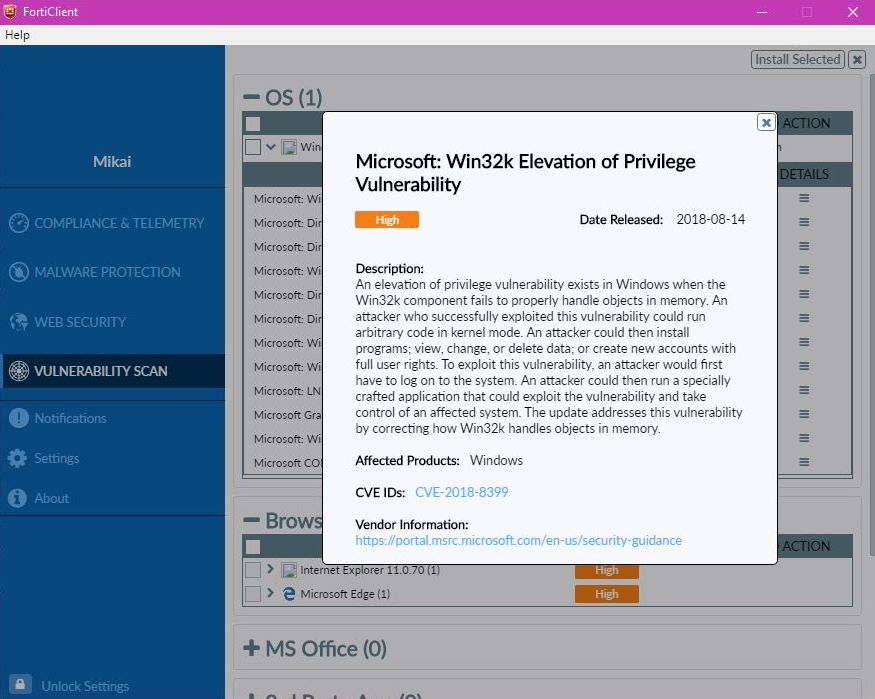Image resolution: width=875 pixels, height=699 pixels.
Task: Click the FortiClient shield icon in title bar
Action: coord(10,11)
